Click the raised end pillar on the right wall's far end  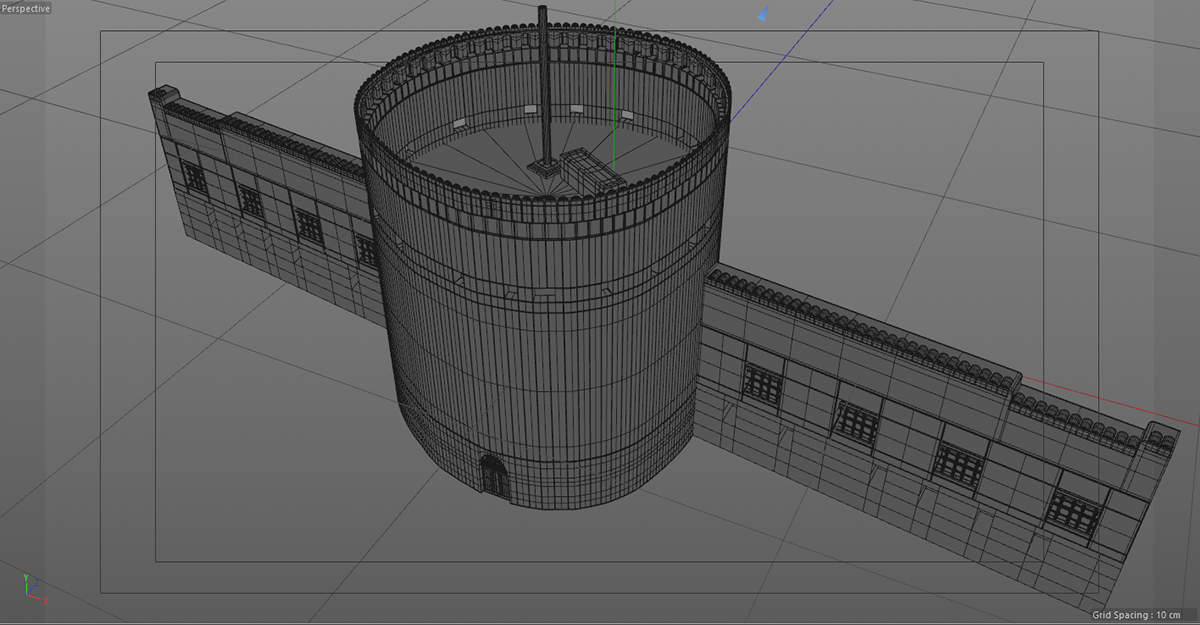pyautogui.click(x=1162, y=438)
